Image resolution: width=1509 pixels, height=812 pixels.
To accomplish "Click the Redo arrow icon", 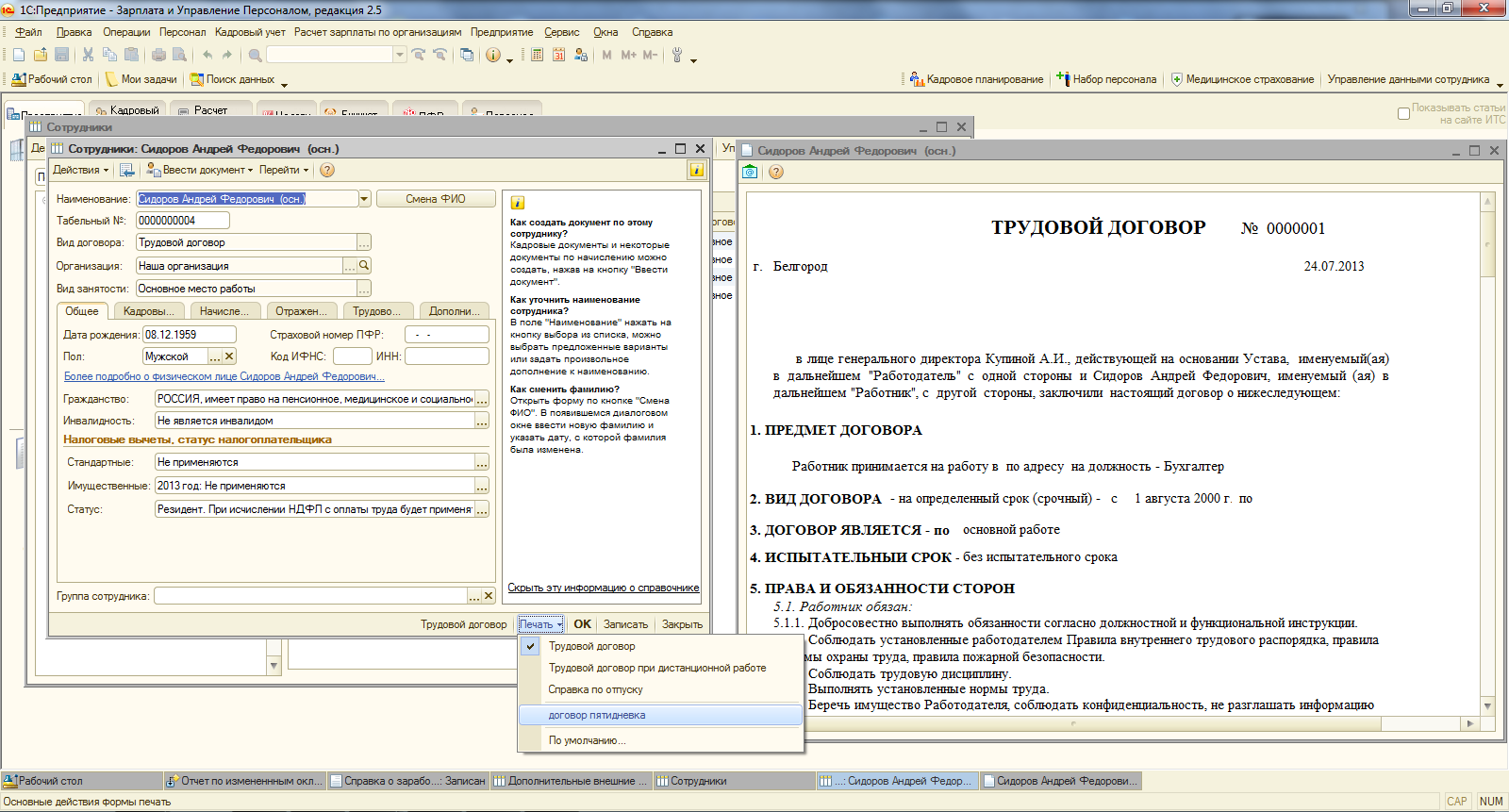I will point(227,55).
